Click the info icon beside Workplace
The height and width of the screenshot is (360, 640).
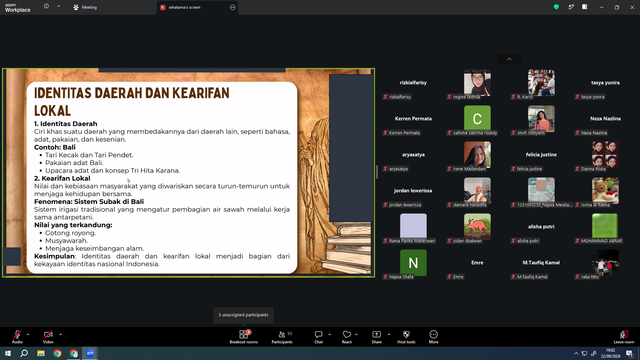[x=46, y=7]
